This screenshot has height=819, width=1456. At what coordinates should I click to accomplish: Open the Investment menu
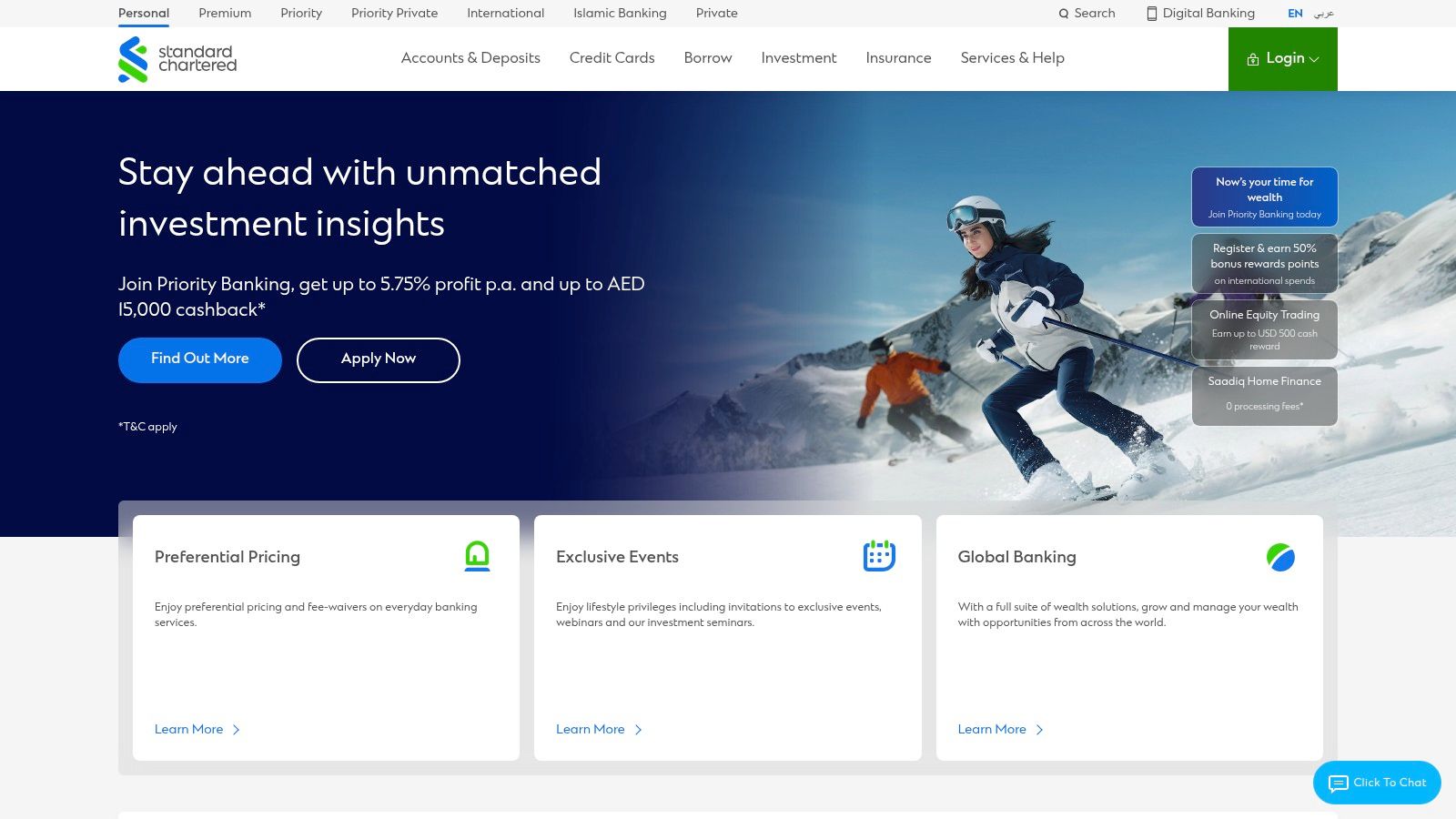[798, 57]
